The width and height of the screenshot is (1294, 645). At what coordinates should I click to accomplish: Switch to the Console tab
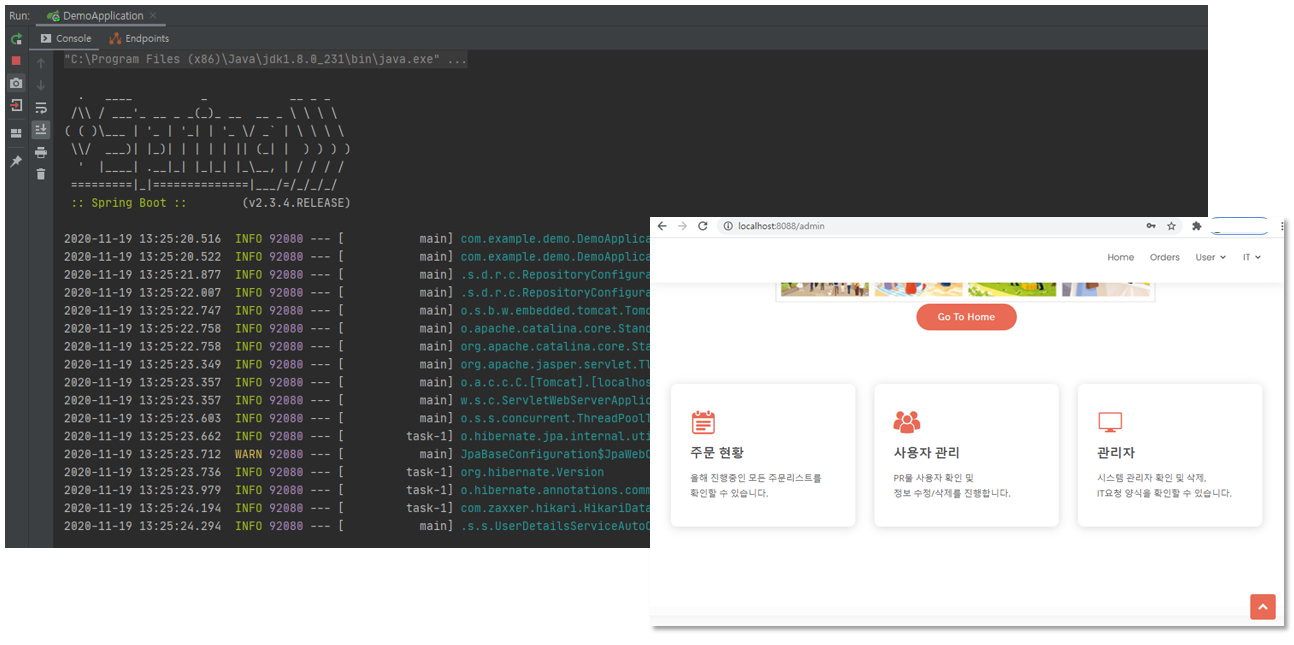click(65, 38)
